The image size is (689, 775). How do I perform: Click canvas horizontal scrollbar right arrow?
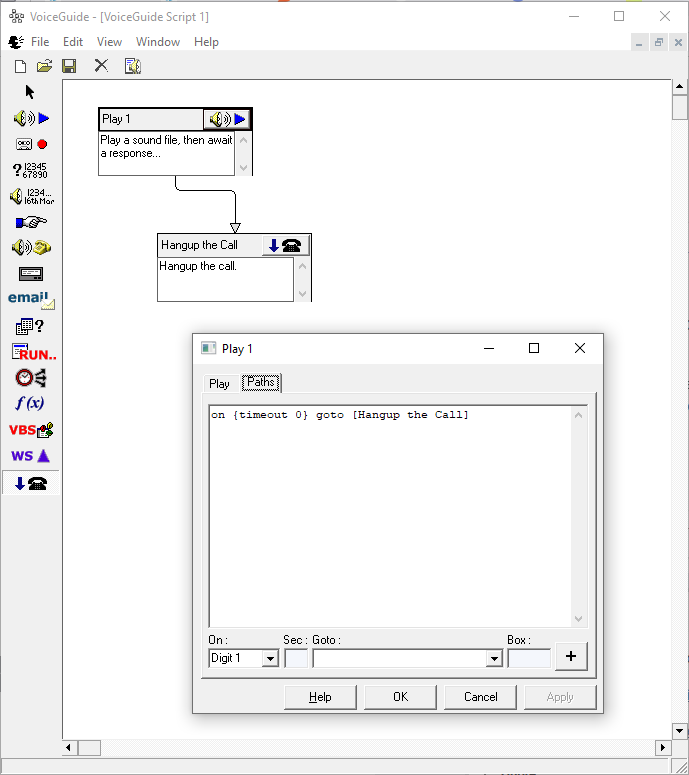click(663, 747)
